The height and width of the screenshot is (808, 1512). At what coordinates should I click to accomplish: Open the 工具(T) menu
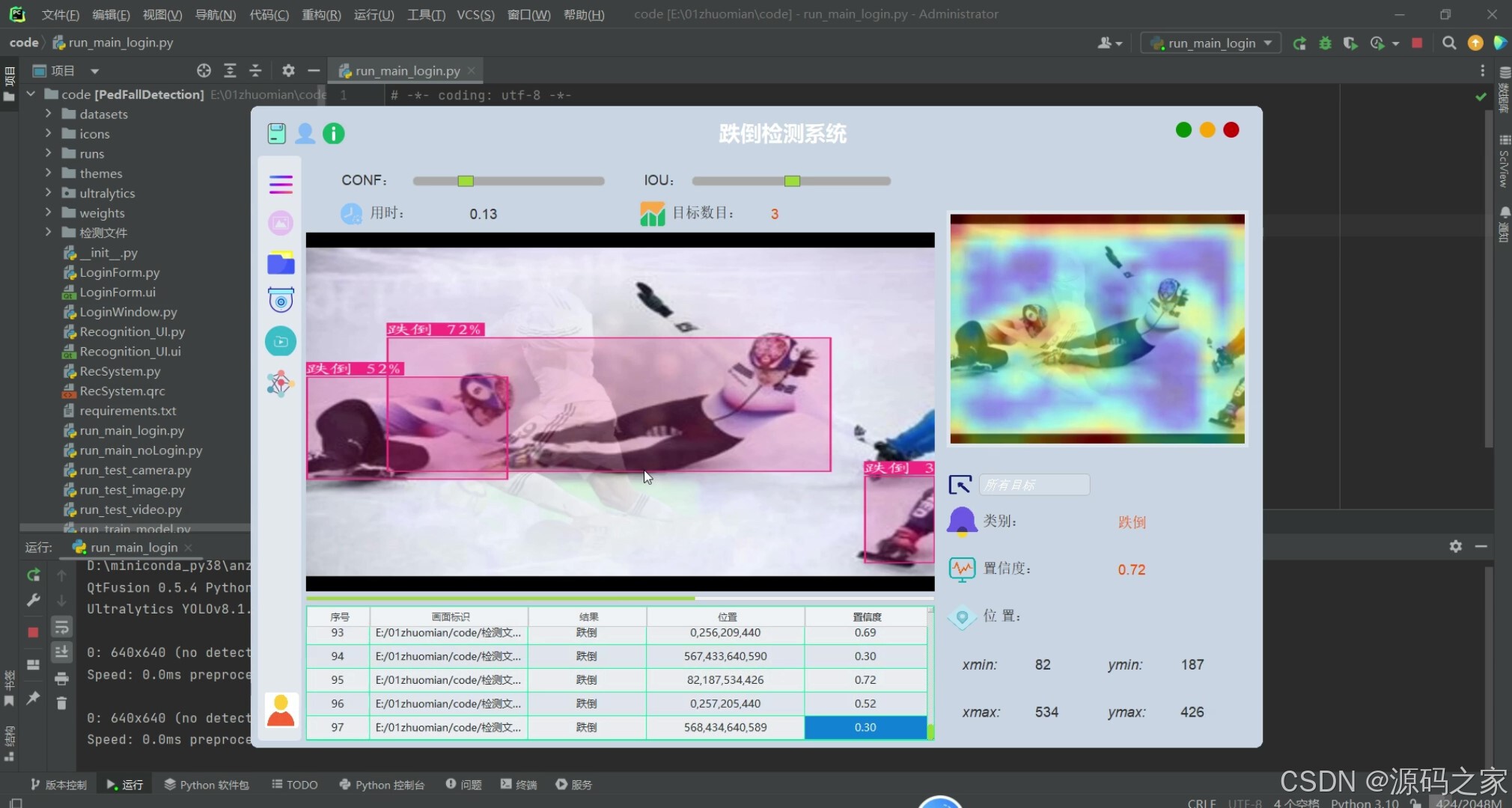(425, 14)
